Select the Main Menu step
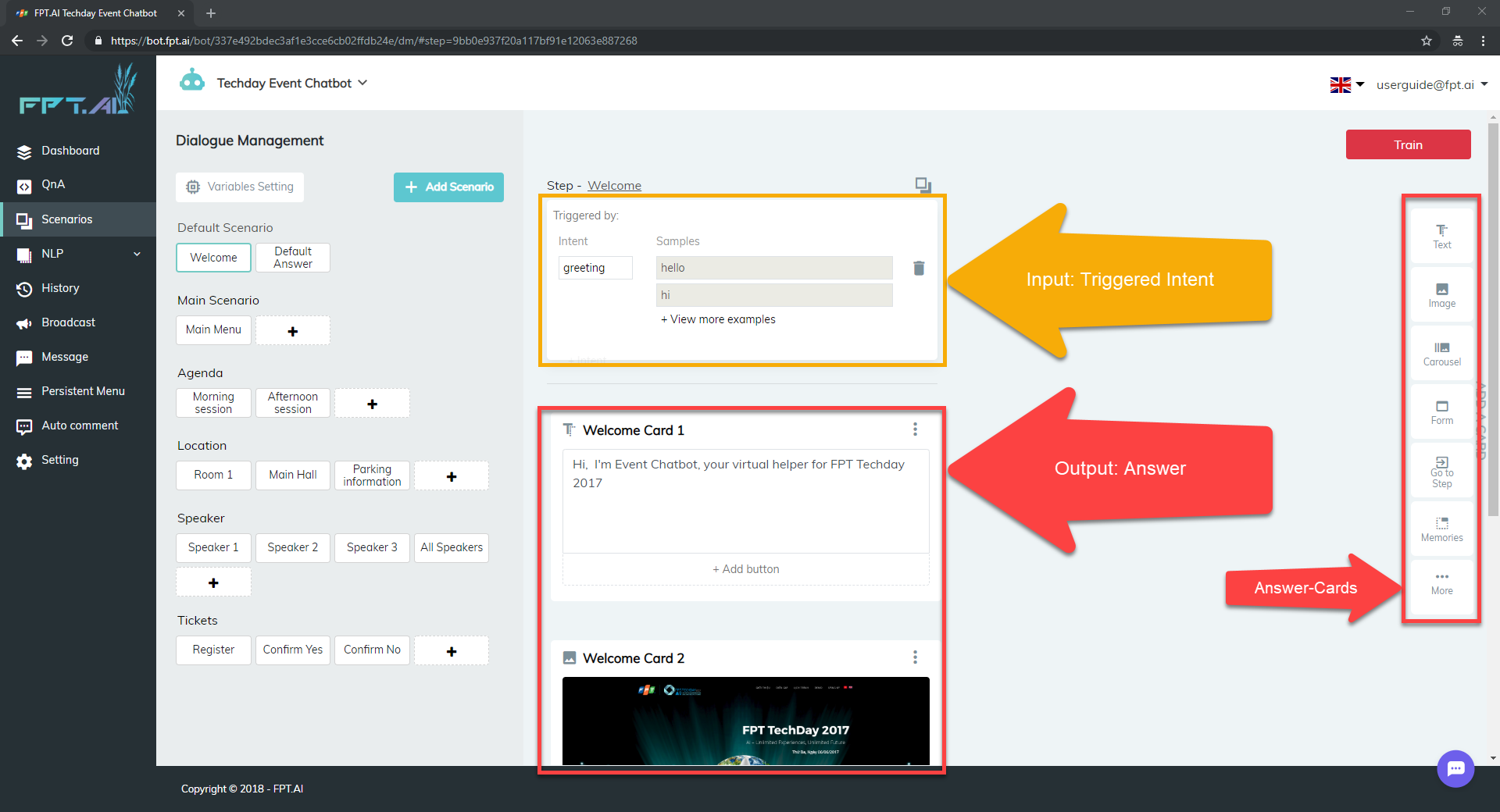 click(x=213, y=330)
